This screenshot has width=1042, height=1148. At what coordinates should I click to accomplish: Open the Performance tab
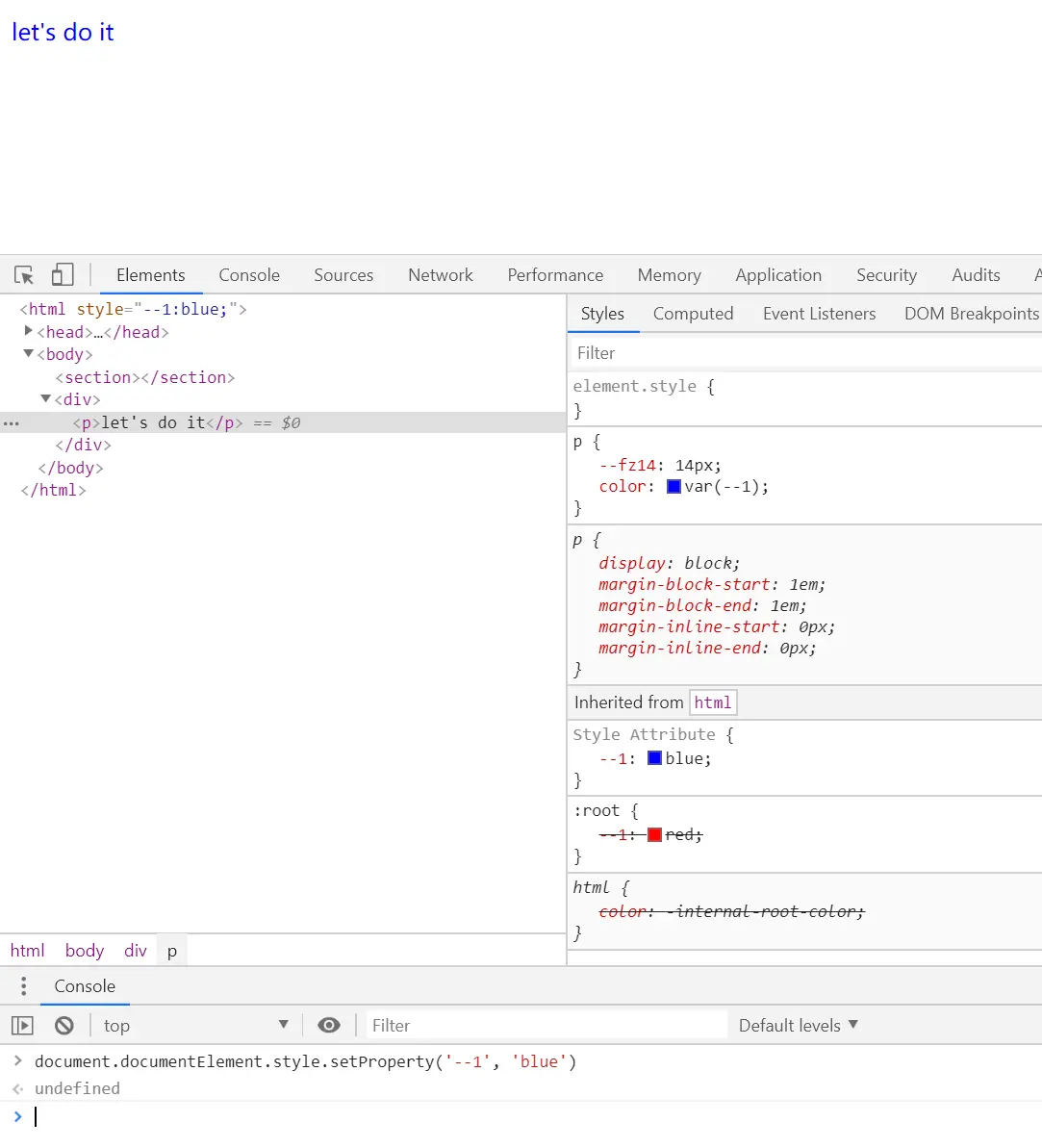coord(555,275)
